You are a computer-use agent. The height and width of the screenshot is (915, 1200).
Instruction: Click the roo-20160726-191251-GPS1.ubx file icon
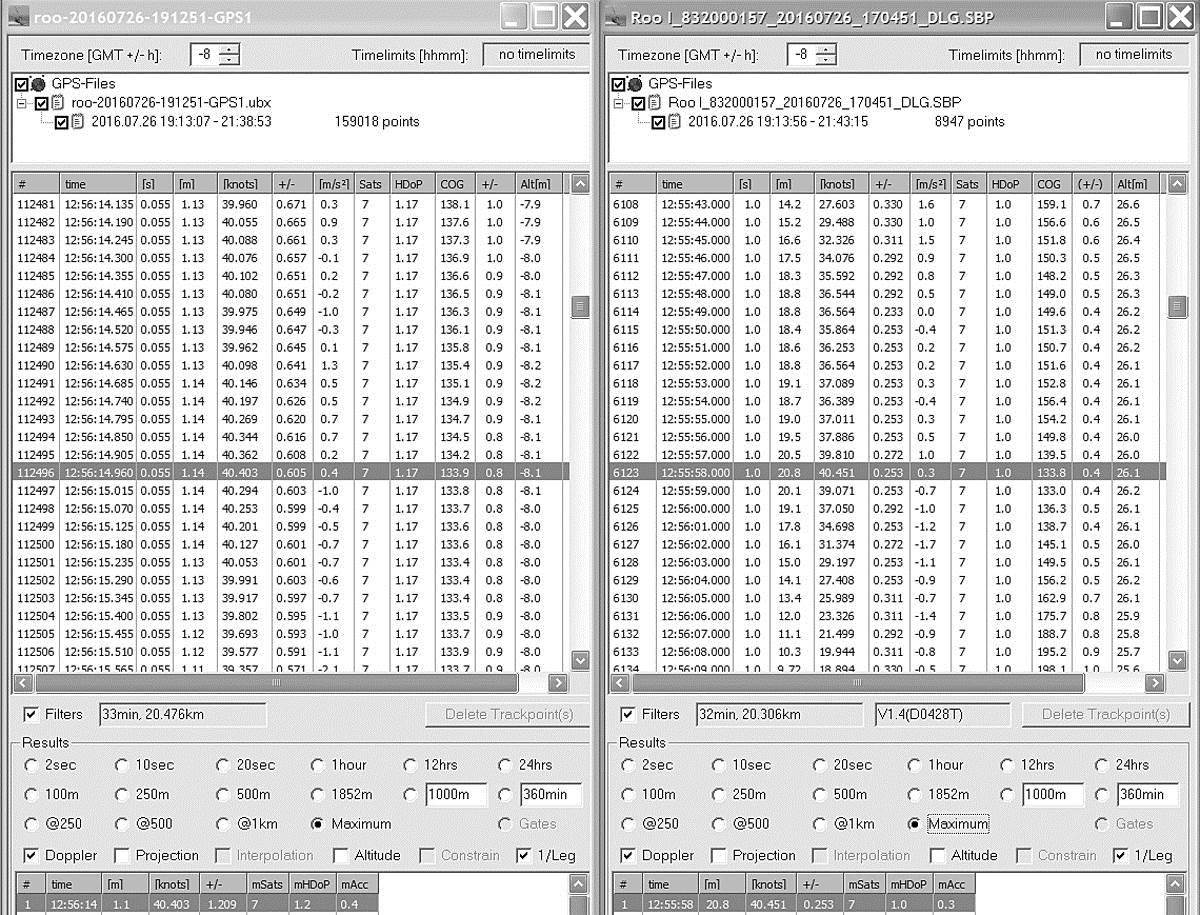(58, 103)
